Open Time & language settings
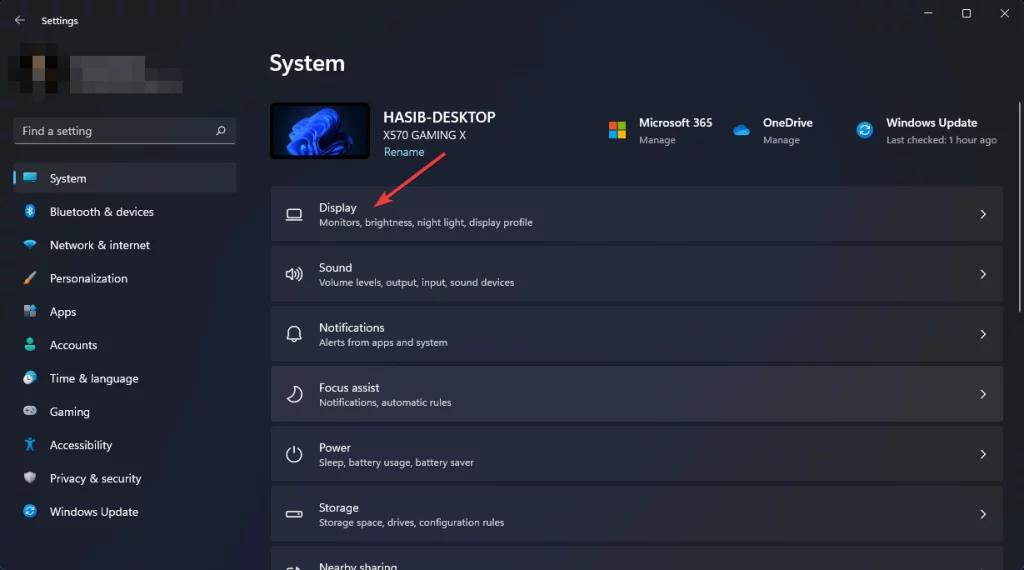The height and width of the screenshot is (570, 1024). pos(125,378)
